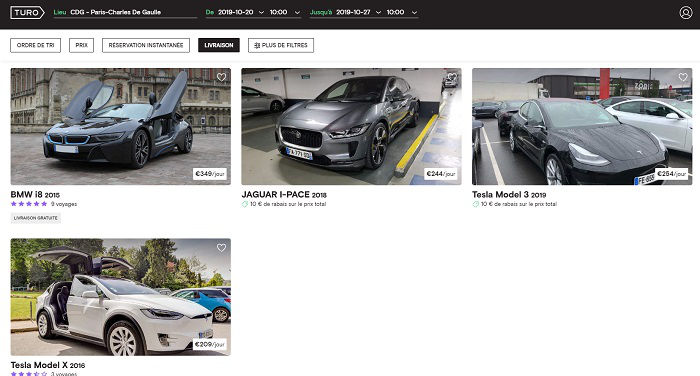Click the €209/jour price tag
Image resolution: width=700 pixels, height=376 pixels.
point(210,344)
